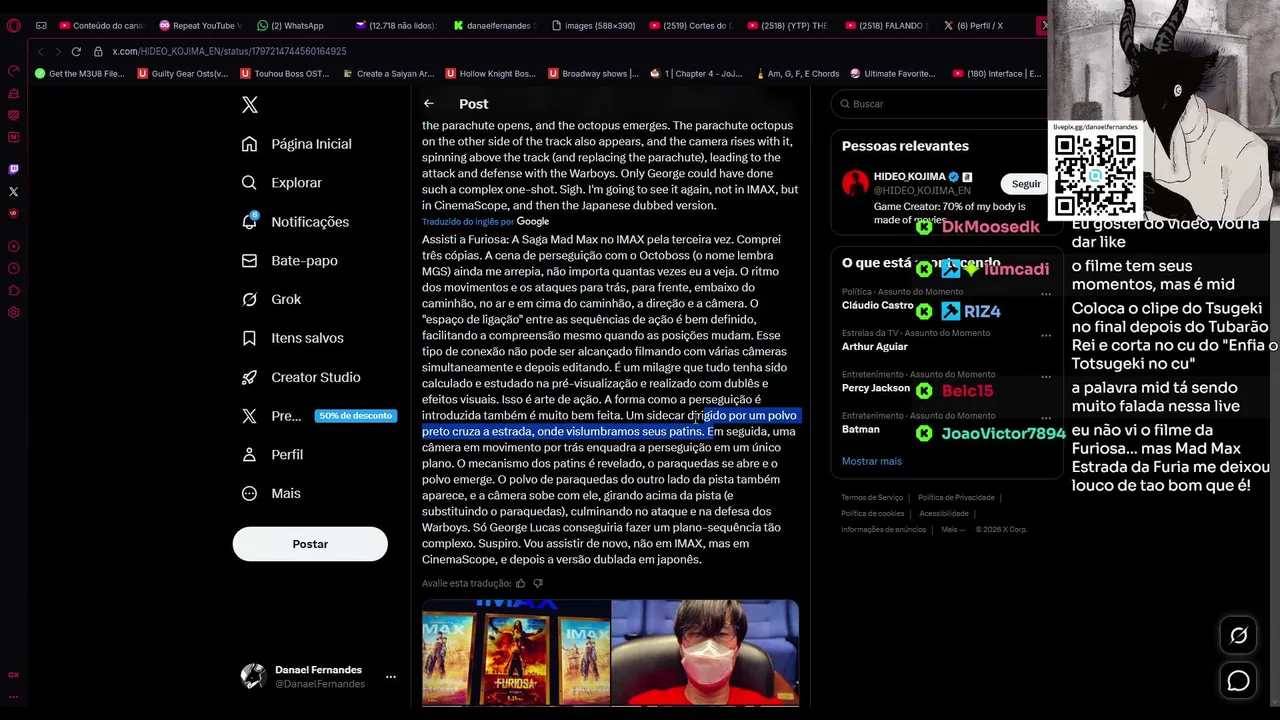Switch to the images (588×390) tab
1280x720 pixels.
click(x=592, y=26)
